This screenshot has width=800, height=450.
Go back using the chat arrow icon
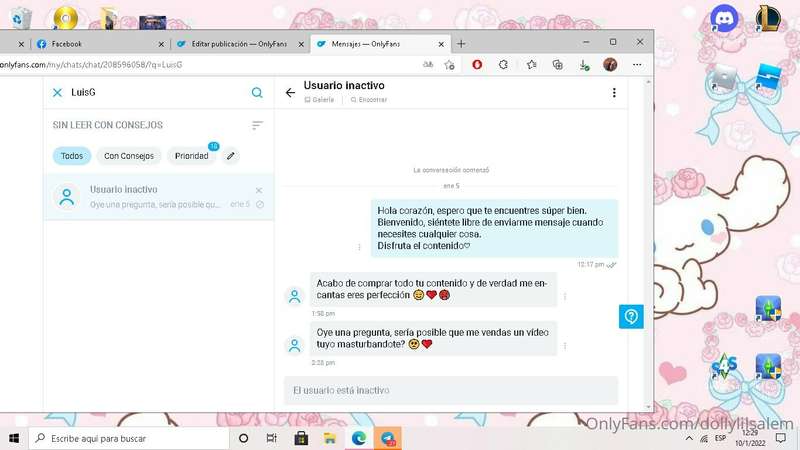click(x=290, y=92)
